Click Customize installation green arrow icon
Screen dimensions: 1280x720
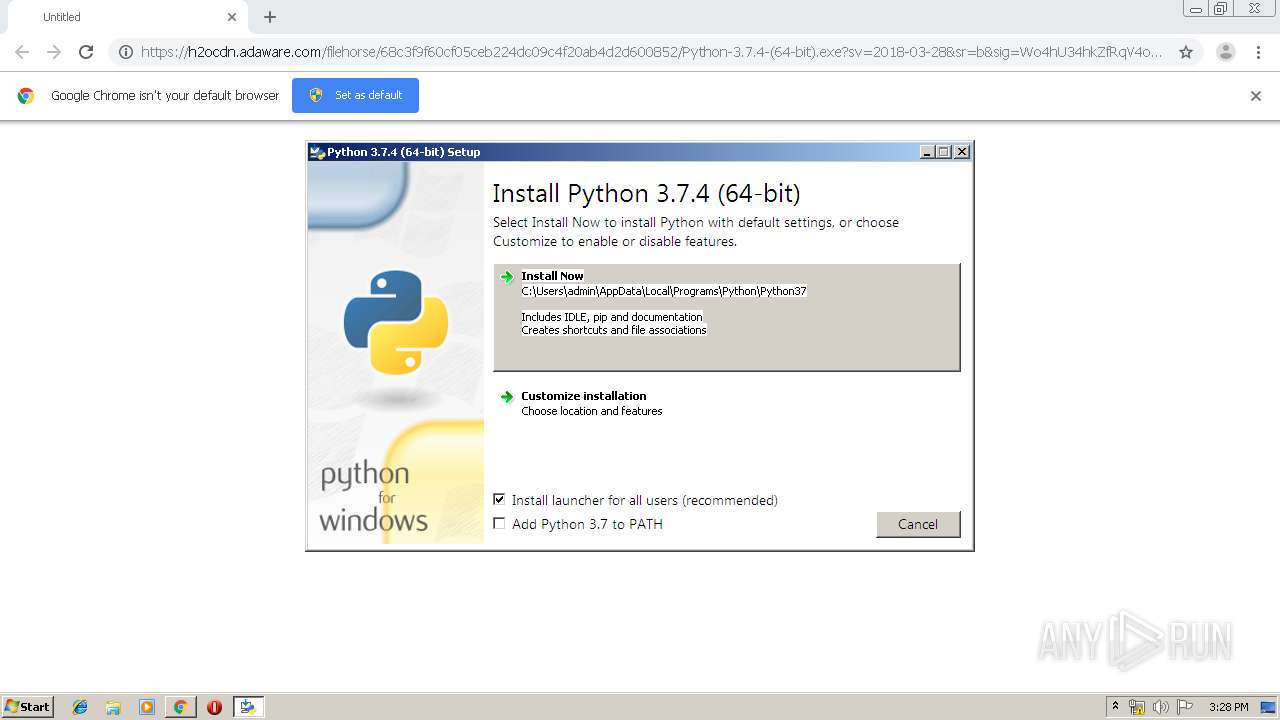(x=507, y=397)
